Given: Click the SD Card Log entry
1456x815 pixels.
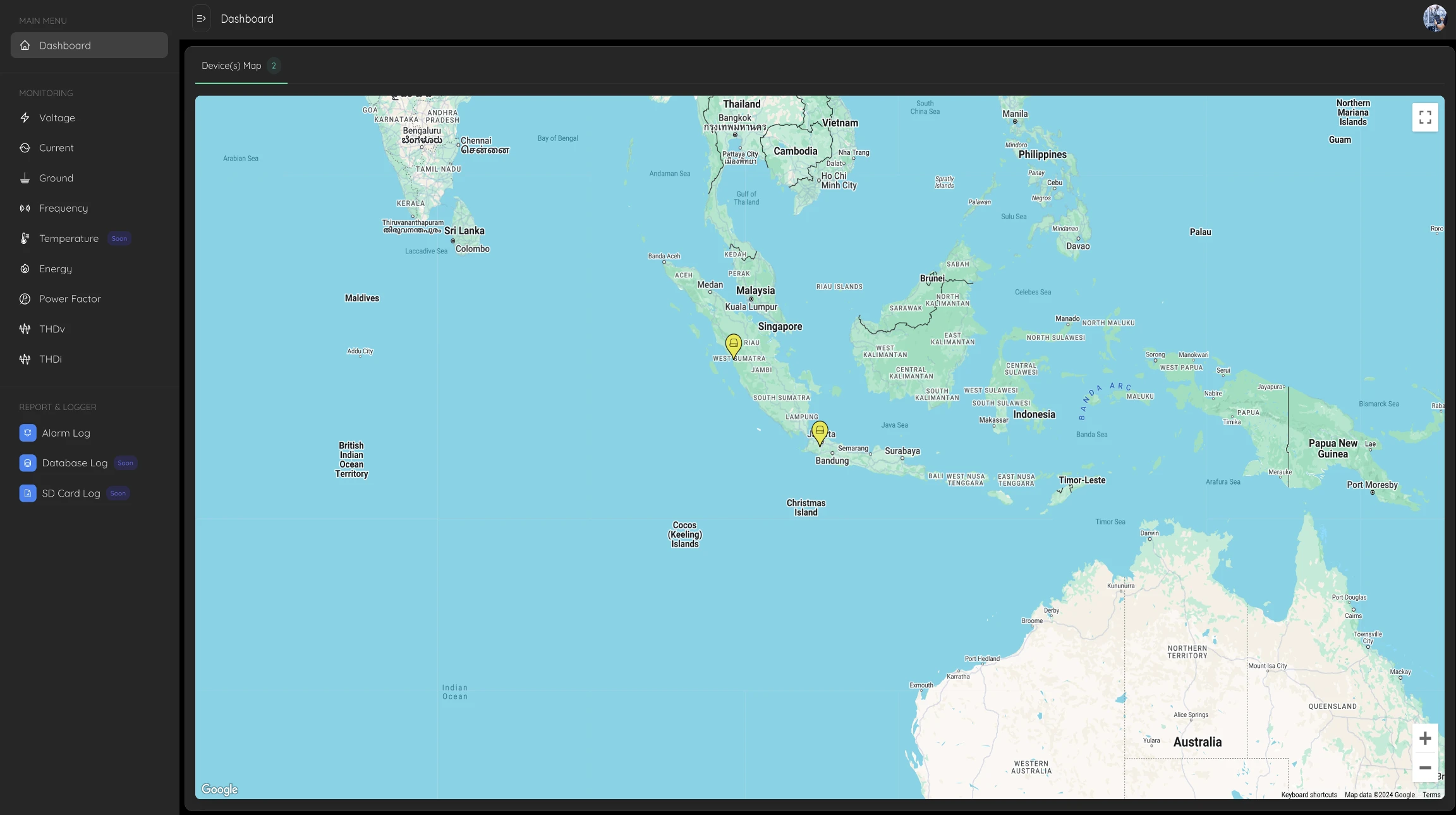Looking at the screenshot, I should click(71, 493).
